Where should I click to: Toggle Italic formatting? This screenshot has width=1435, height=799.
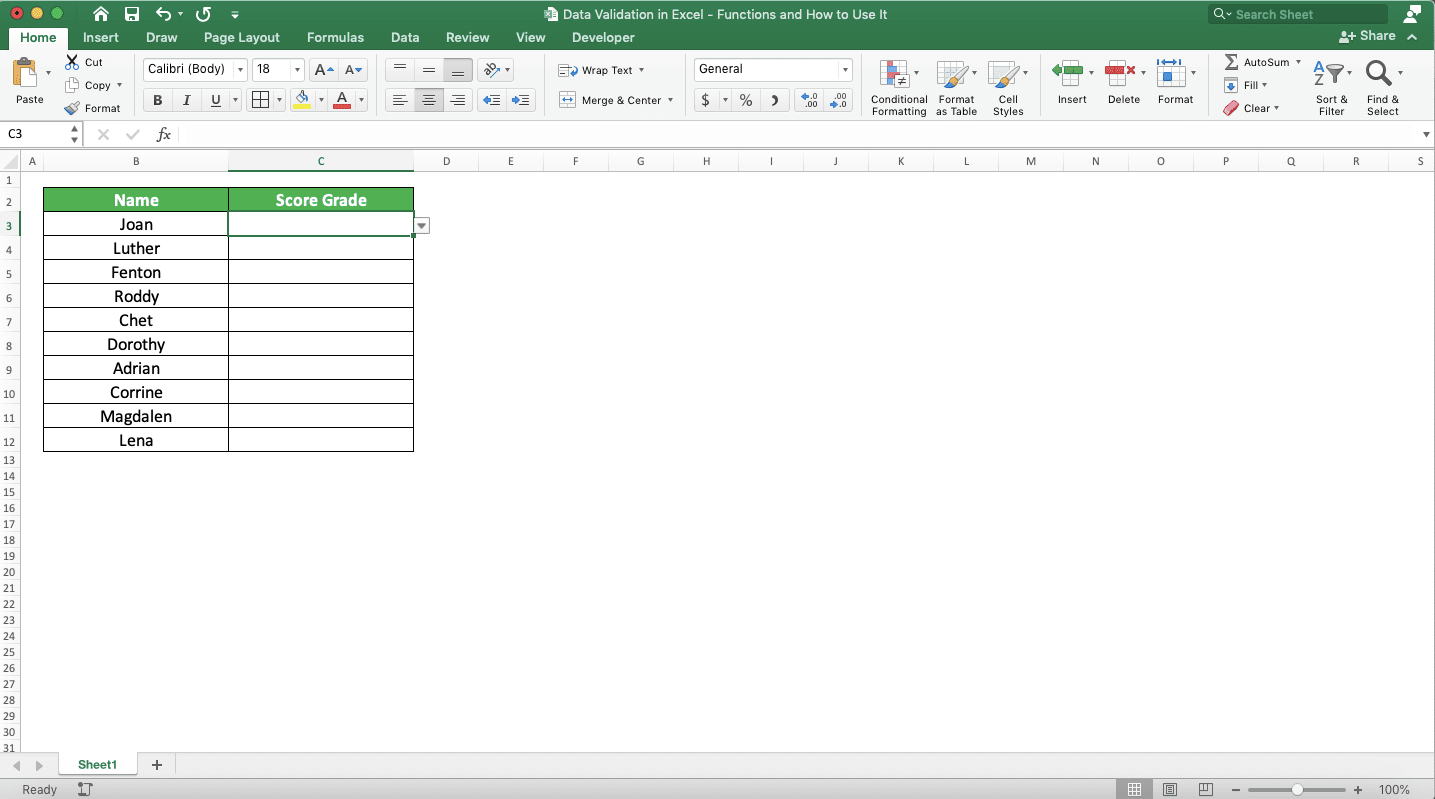click(x=187, y=100)
